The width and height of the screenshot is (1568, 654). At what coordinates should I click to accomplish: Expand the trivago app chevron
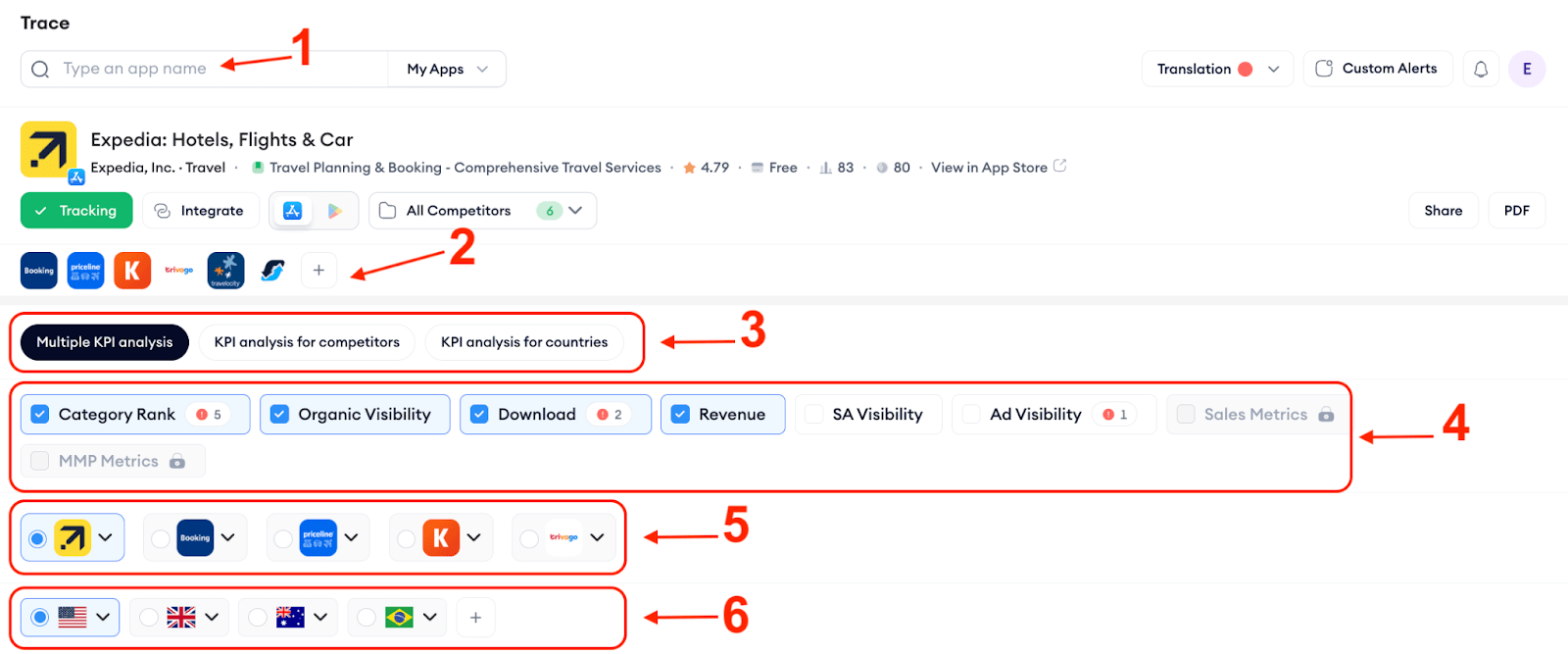[x=597, y=538]
